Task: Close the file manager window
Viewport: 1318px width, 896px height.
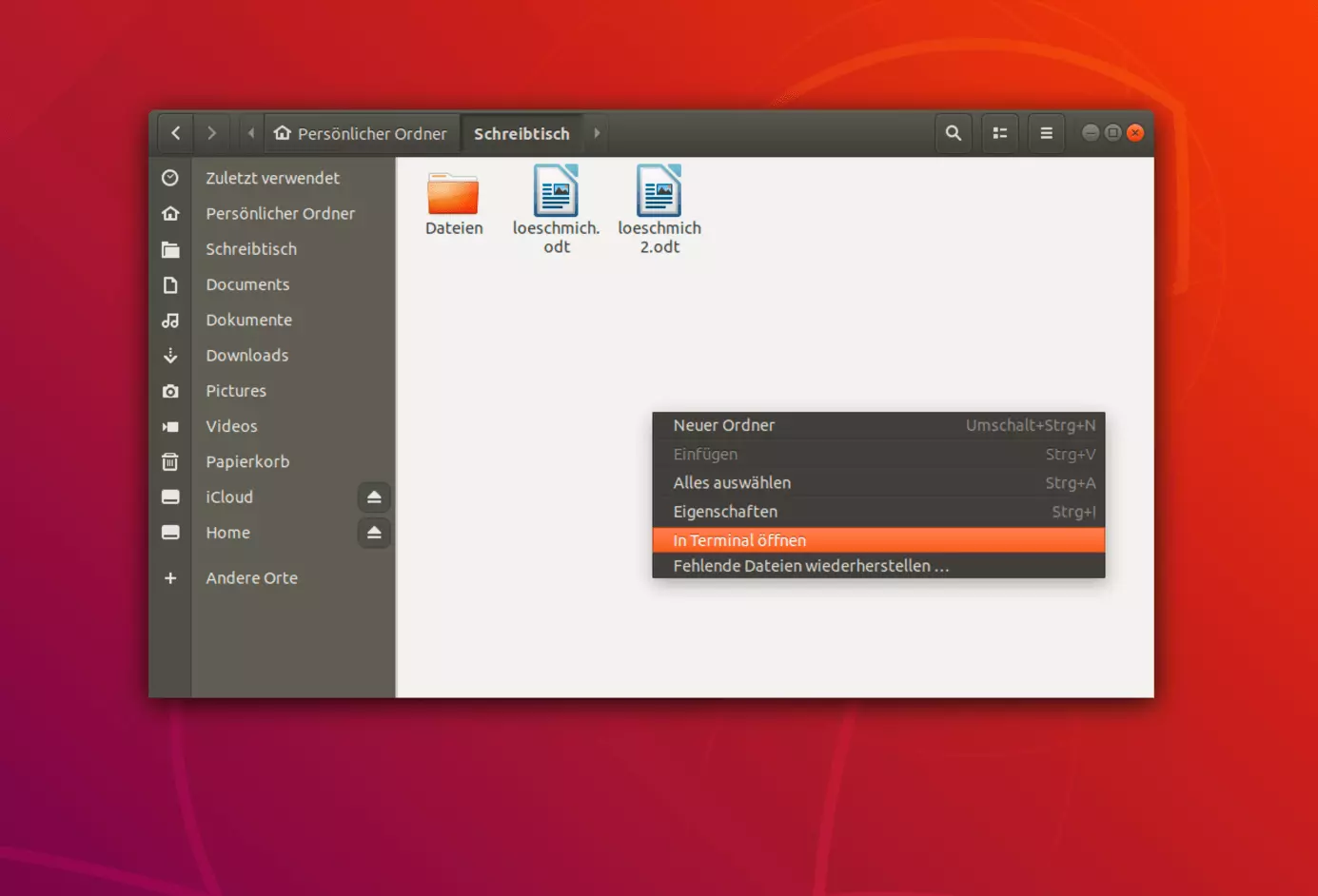Action: tap(1135, 132)
